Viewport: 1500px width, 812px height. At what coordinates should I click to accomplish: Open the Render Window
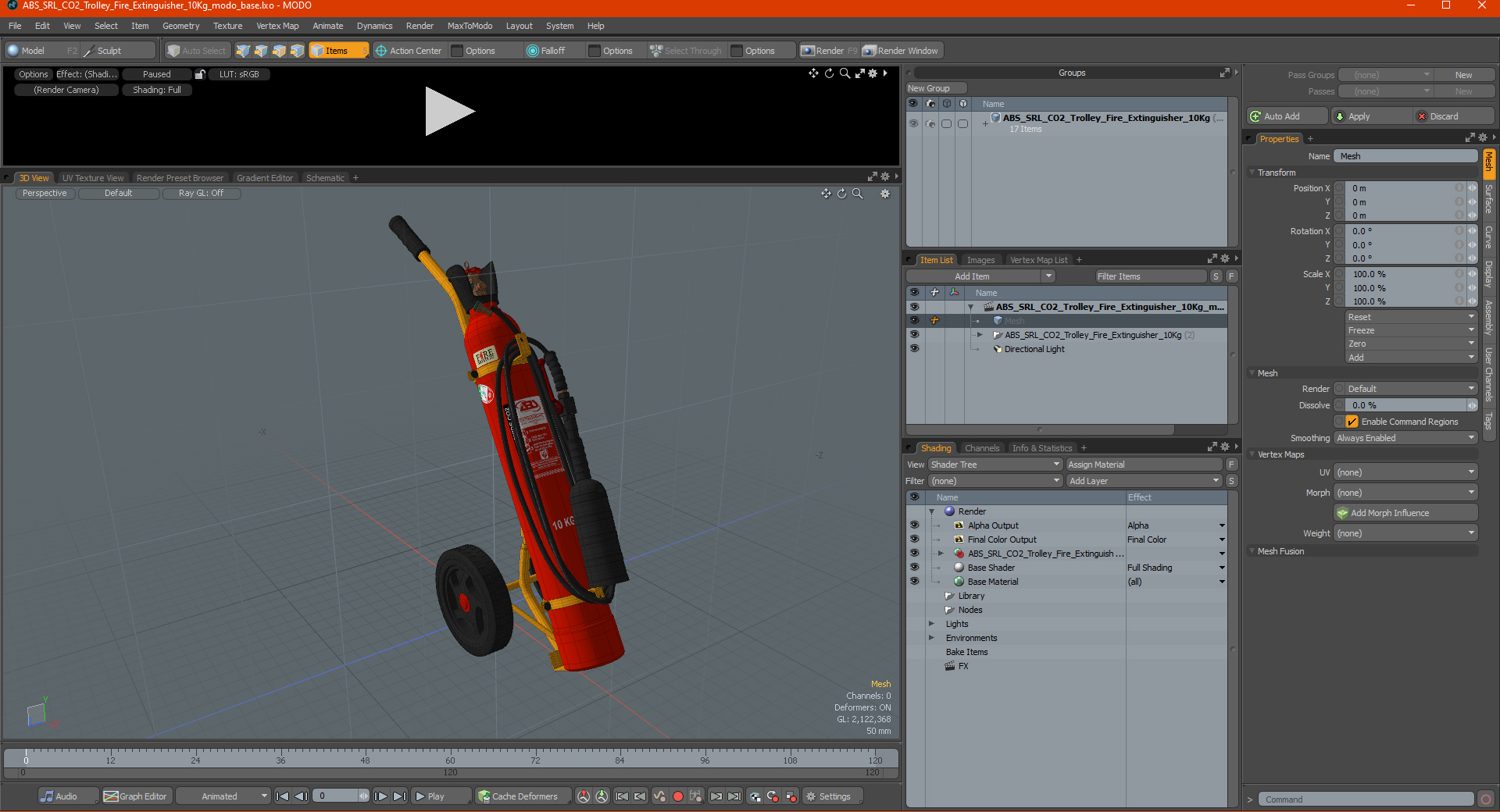901,51
